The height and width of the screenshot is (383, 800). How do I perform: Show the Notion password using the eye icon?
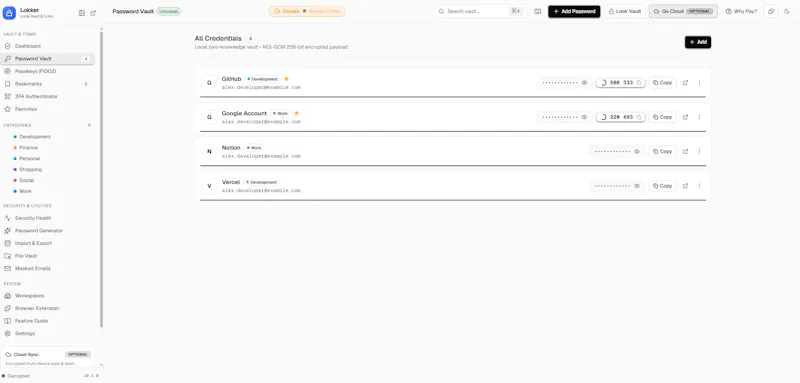(x=637, y=151)
